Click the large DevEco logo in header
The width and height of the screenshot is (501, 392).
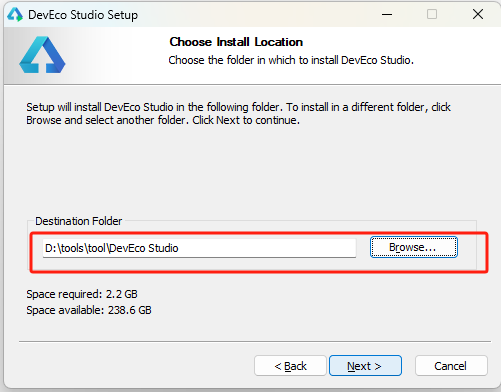pos(42,55)
